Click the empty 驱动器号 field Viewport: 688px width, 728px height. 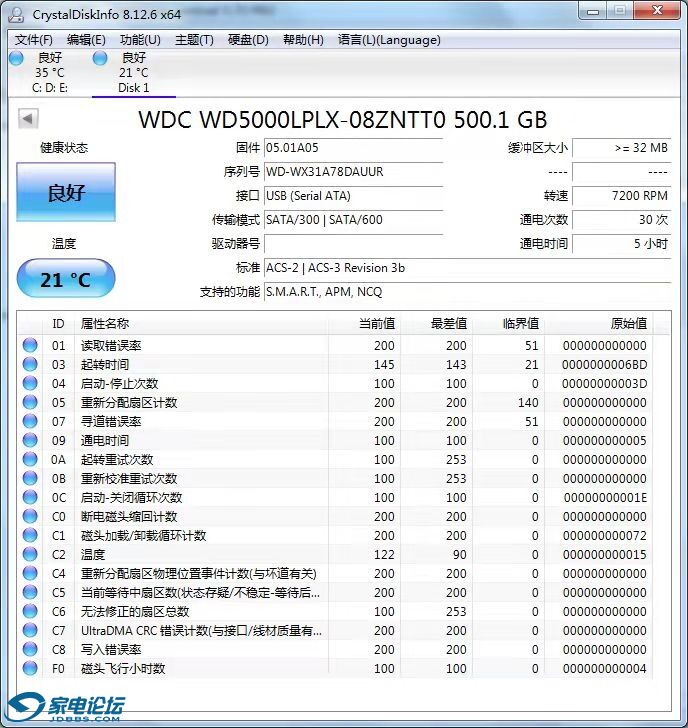tap(353, 244)
